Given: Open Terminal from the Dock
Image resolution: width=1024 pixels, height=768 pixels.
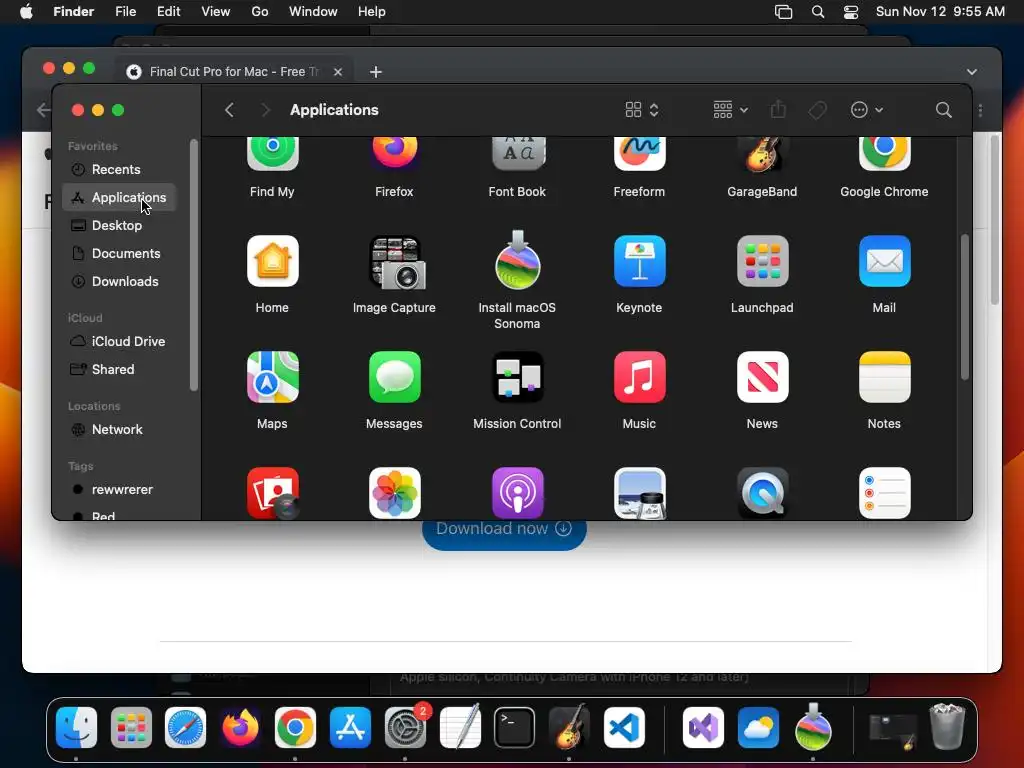Looking at the screenshot, I should click(515, 728).
